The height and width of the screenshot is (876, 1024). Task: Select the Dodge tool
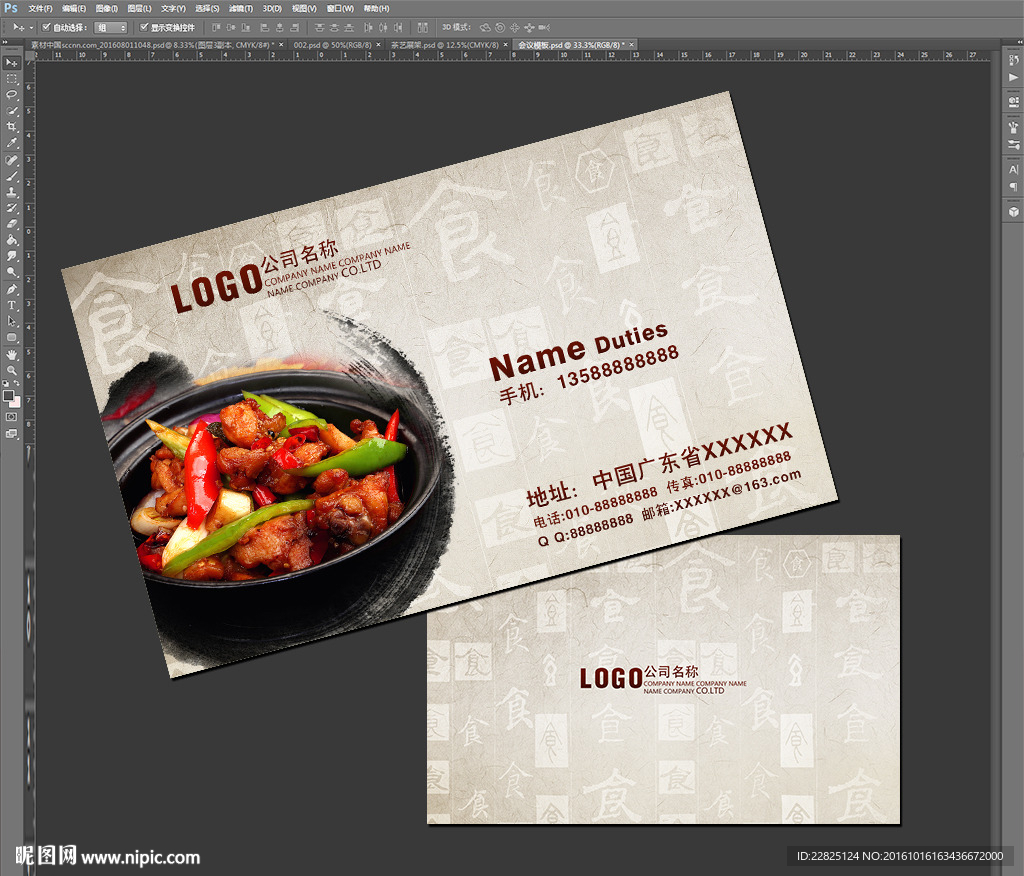(12, 272)
